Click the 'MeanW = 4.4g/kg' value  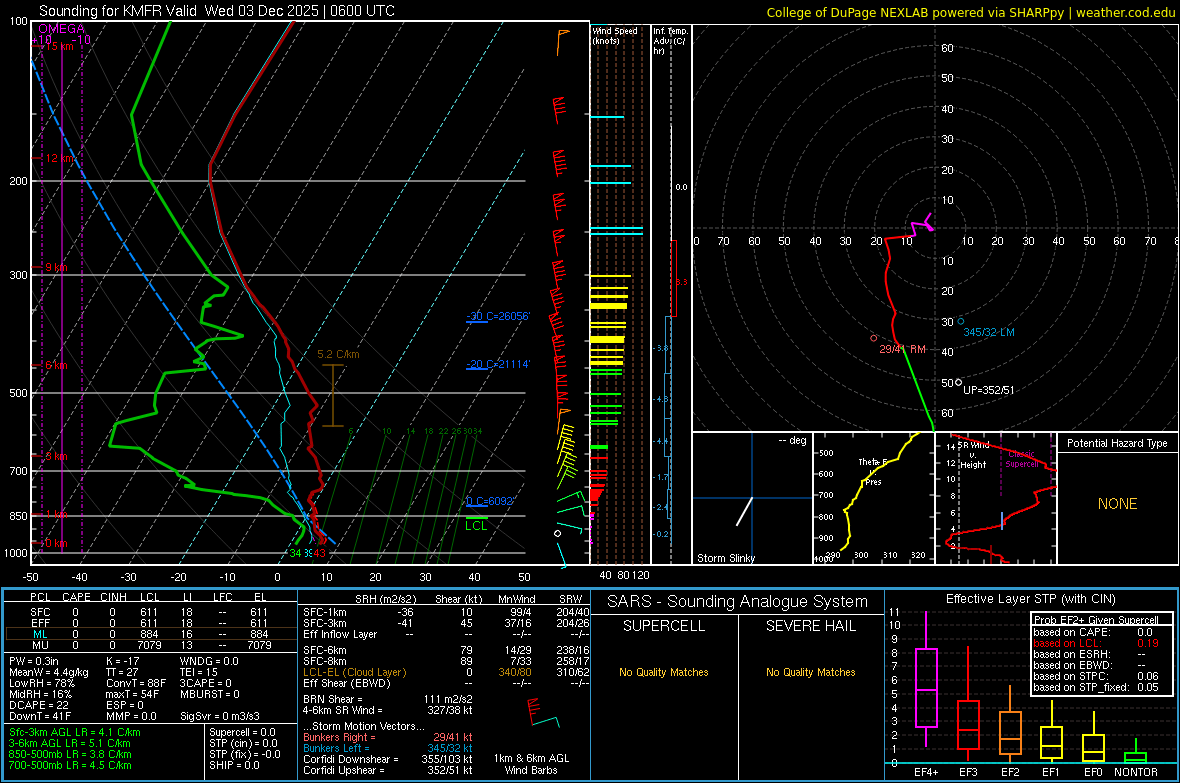click(x=49, y=672)
